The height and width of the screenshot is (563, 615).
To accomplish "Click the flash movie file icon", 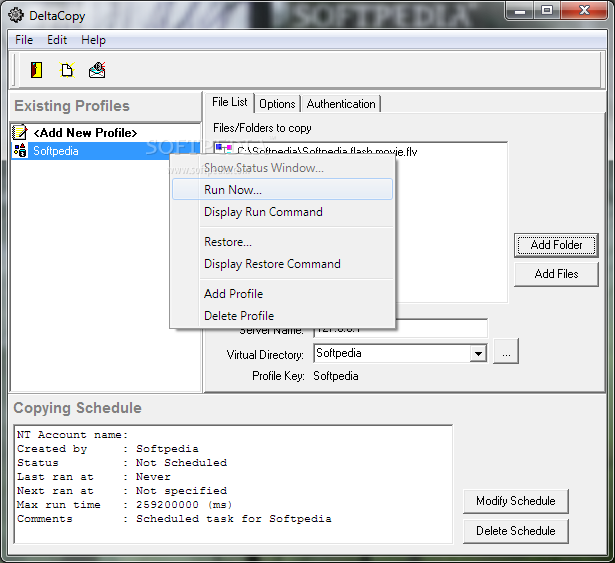I will point(223,149).
